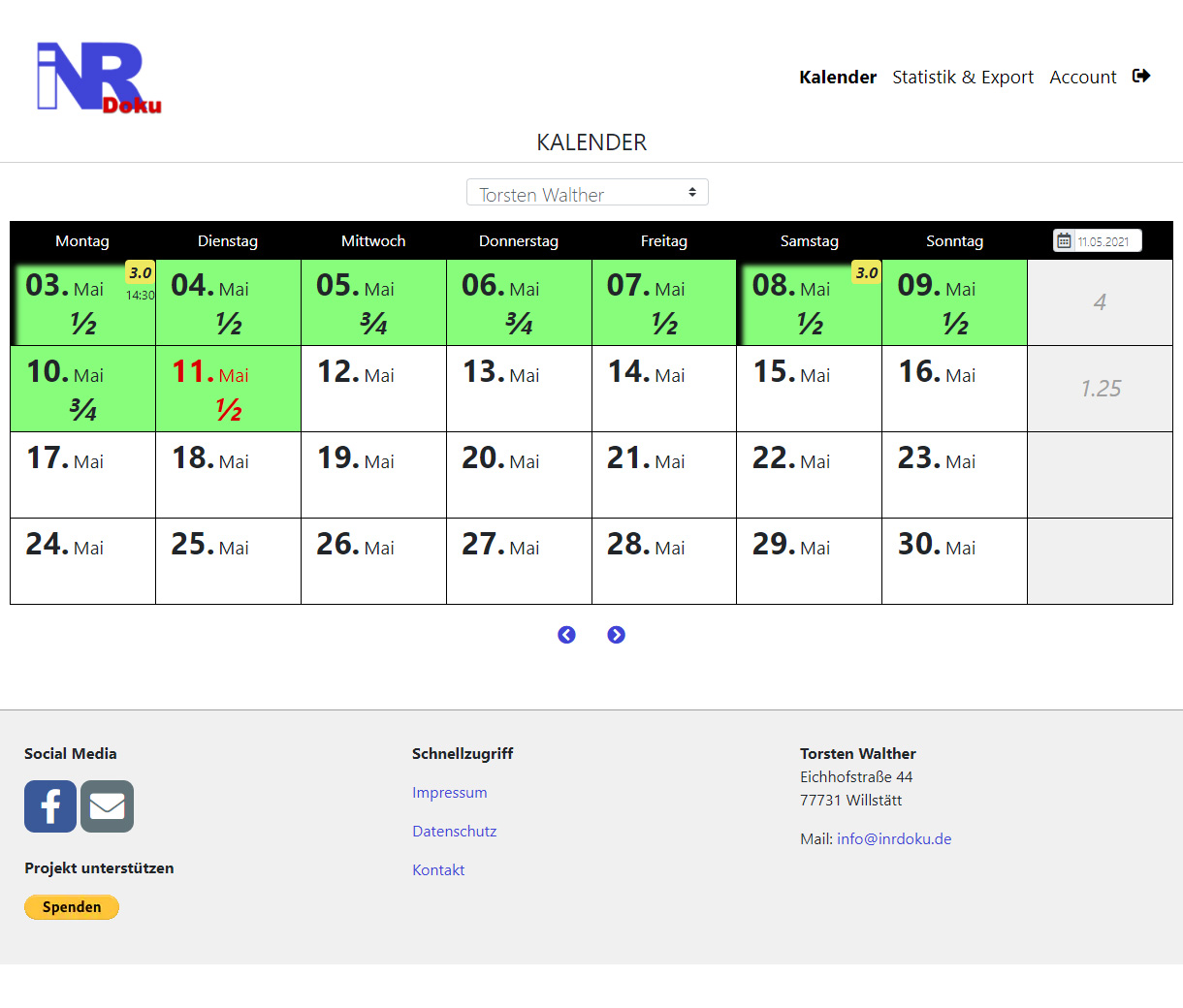Click the date input showing 11.05.2021
This screenshot has height=1008, width=1183.
(1105, 241)
